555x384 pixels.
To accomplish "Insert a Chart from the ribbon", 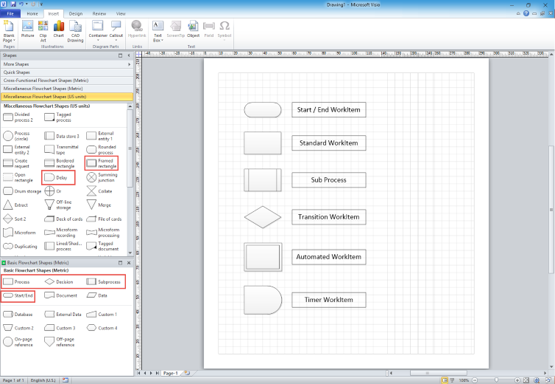I will pos(59,29).
